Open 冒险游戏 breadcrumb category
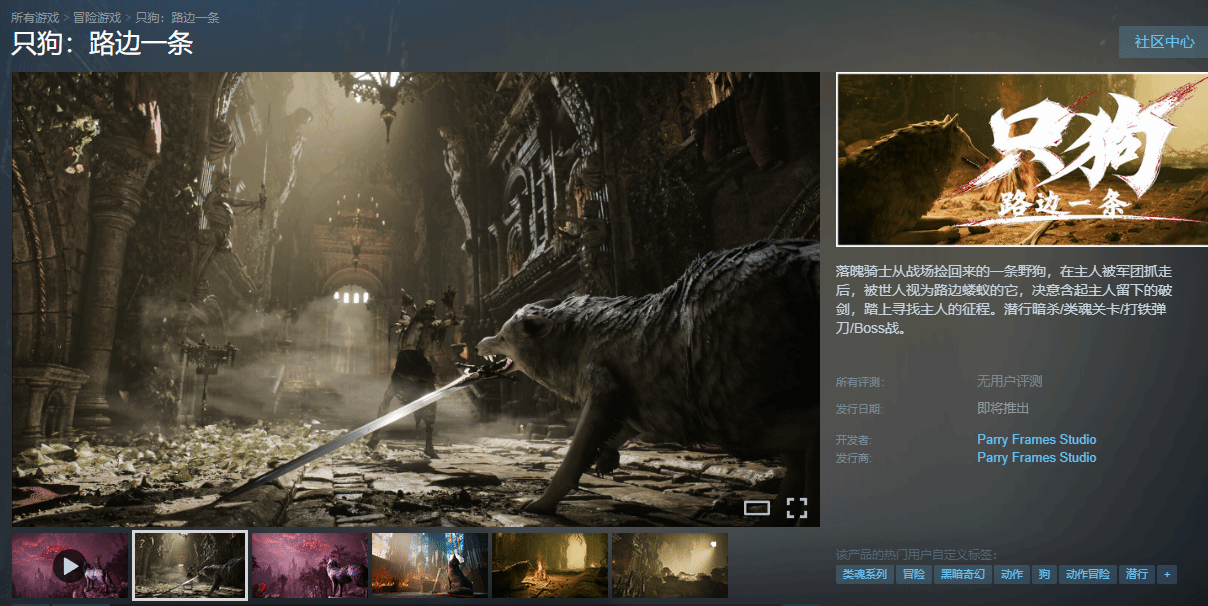Viewport: 1208px width, 606px height. click(97, 18)
